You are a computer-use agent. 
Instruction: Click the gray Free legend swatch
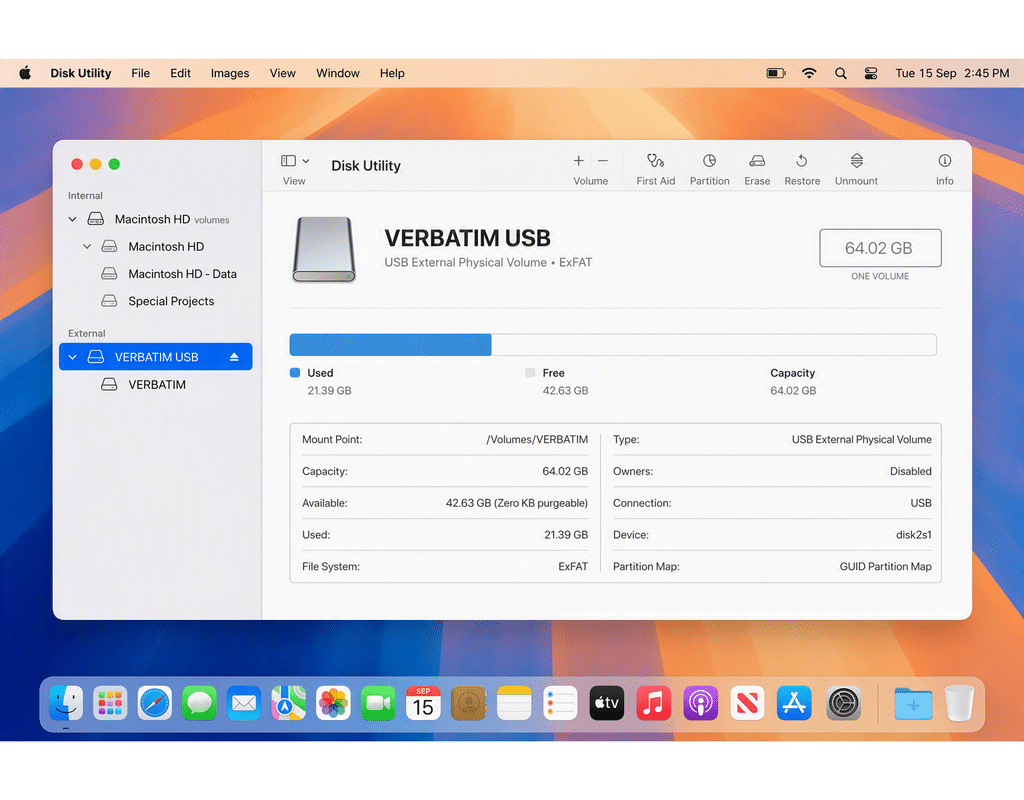click(530, 373)
